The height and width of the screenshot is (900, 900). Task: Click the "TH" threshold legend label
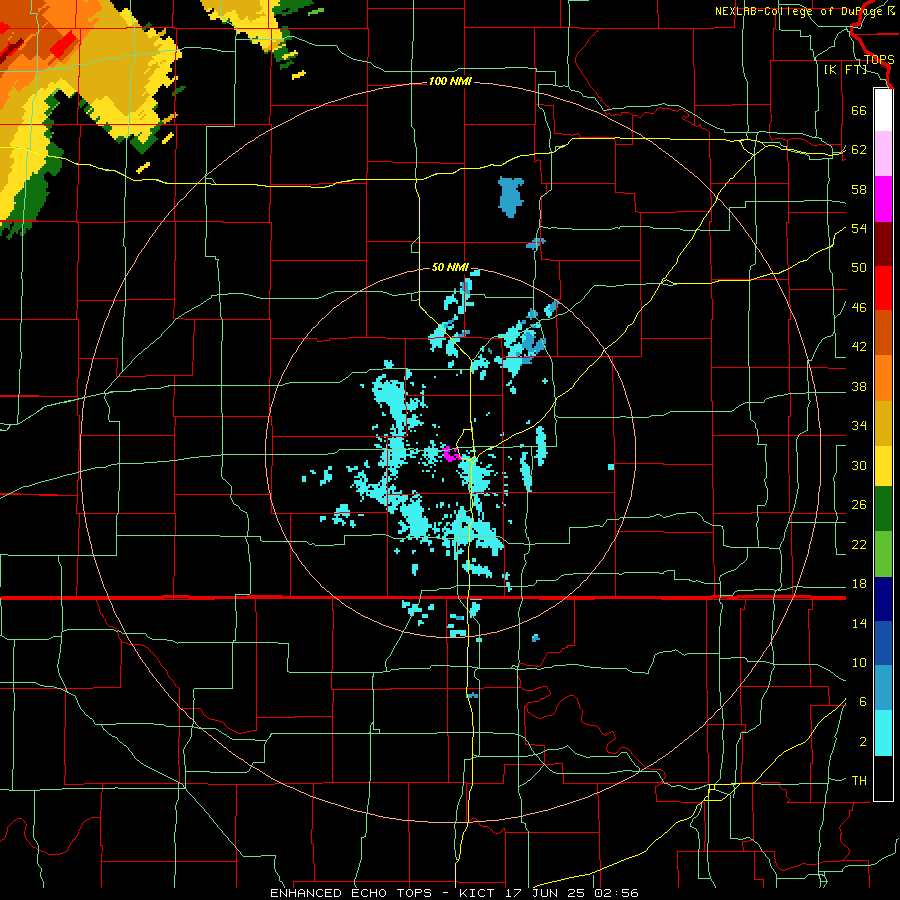tap(859, 781)
